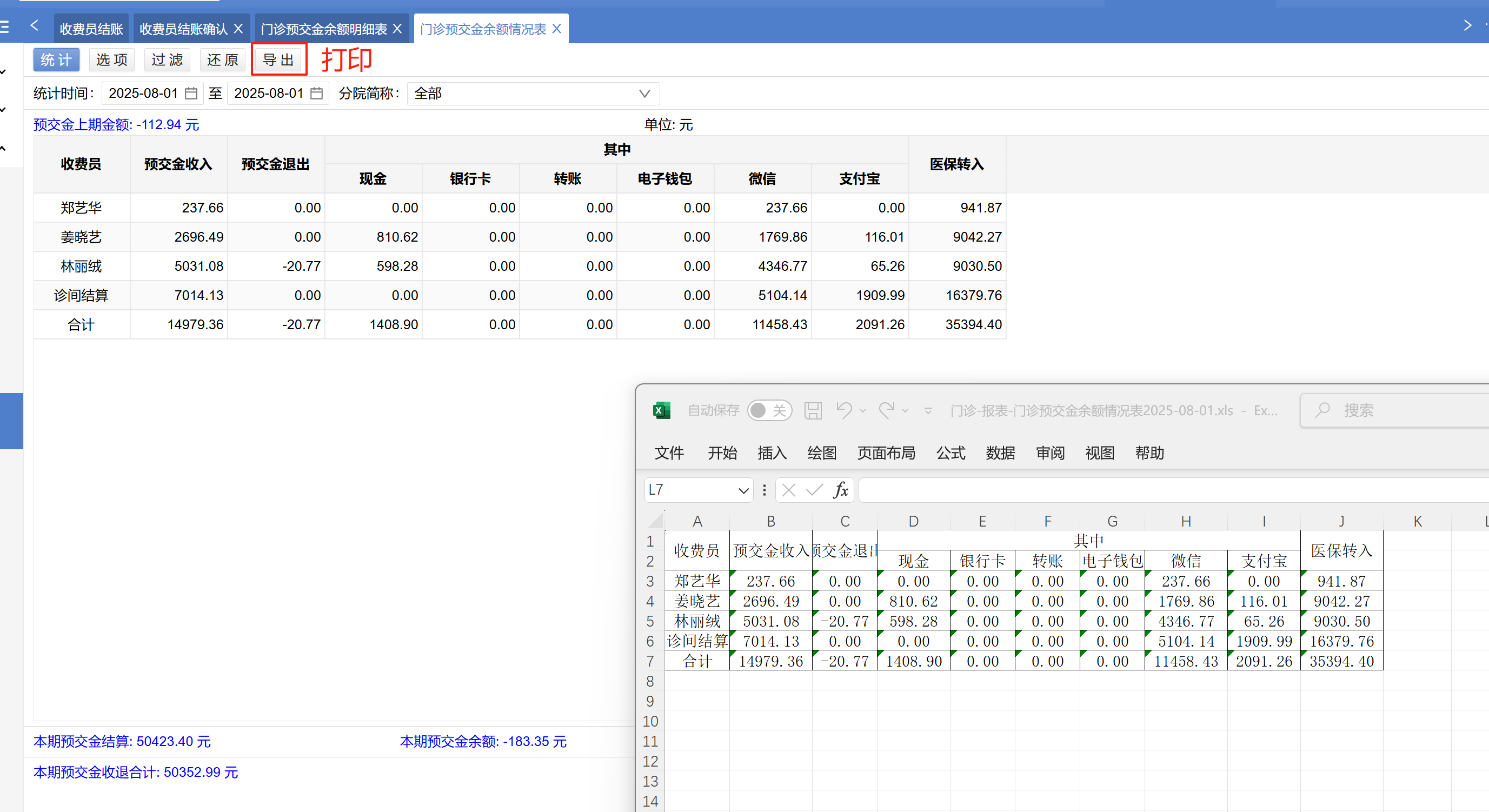The image size is (1489, 812).
Task: Expand the L7 name box dropdown
Action: 743,491
